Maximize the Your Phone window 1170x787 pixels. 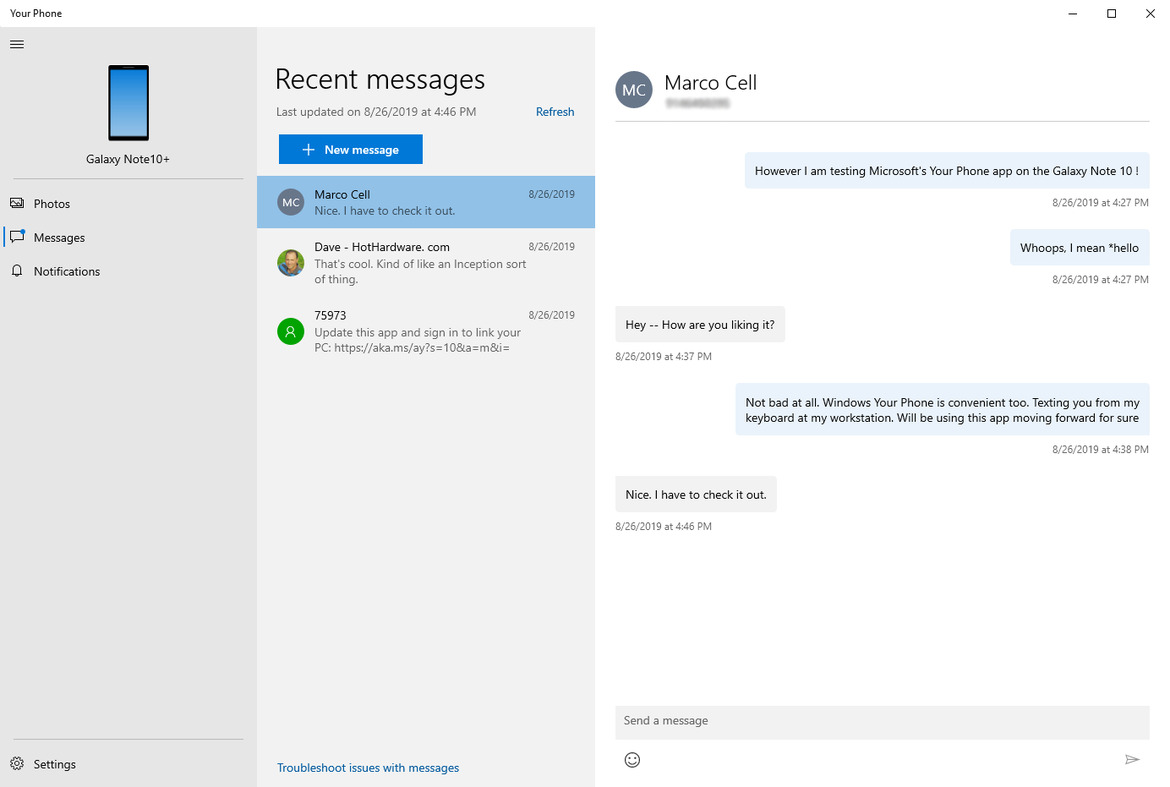1111,13
